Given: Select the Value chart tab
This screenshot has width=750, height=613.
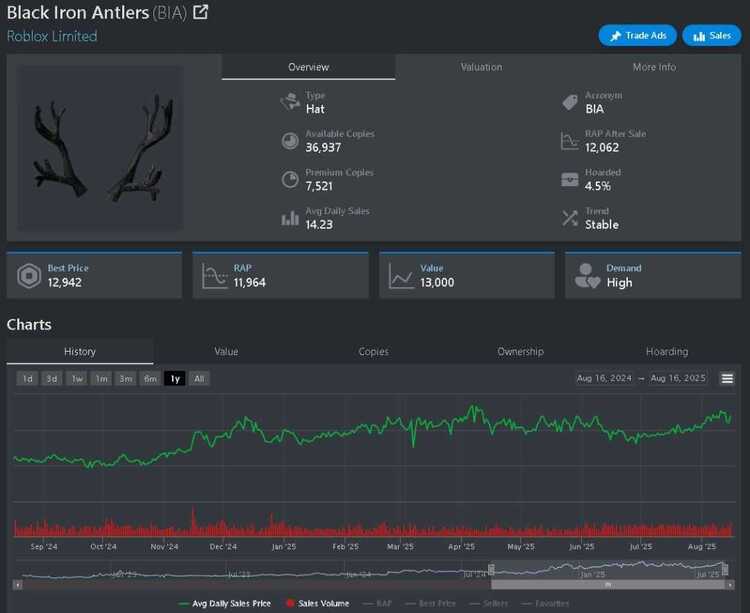Looking at the screenshot, I should 226,352.
